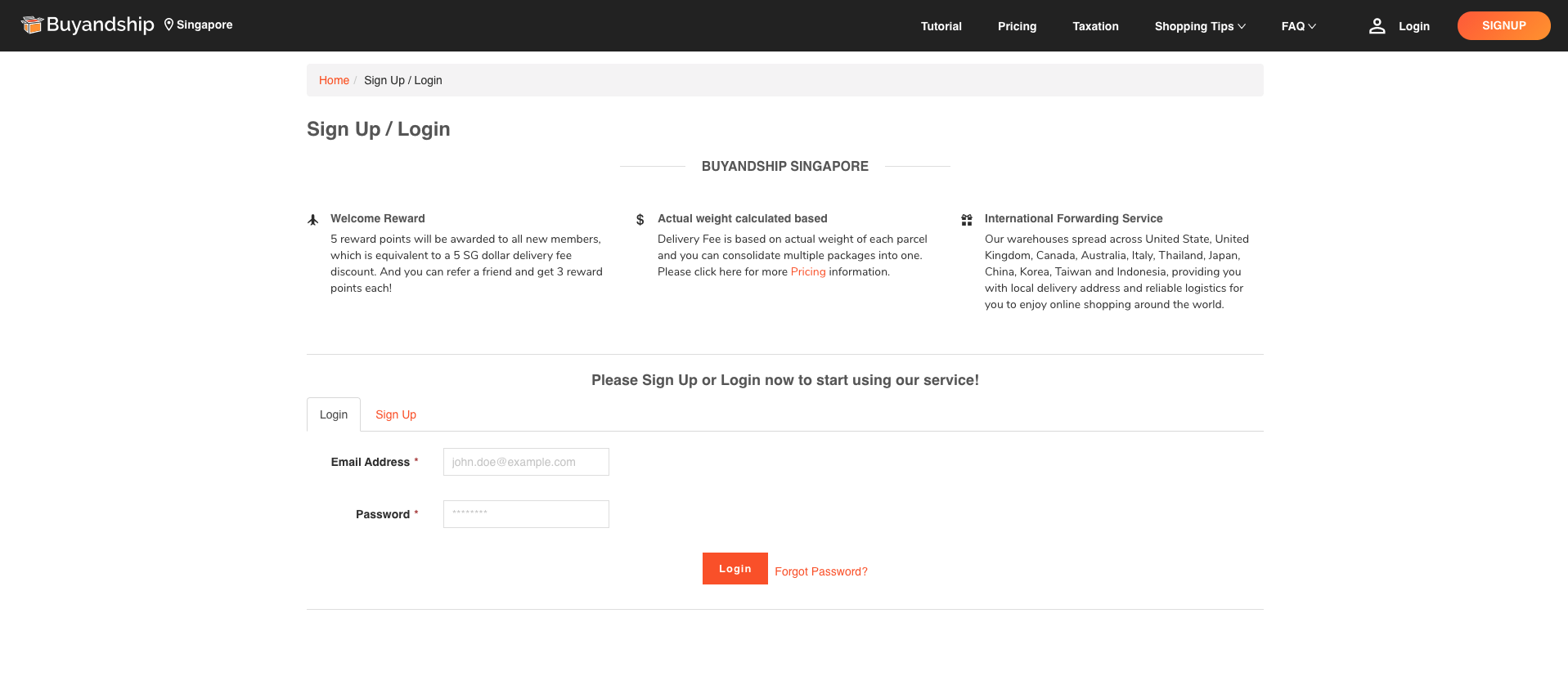Follow the Forgot Password? link
This screenshot has height=685, width=1568.
click(820, 571)
